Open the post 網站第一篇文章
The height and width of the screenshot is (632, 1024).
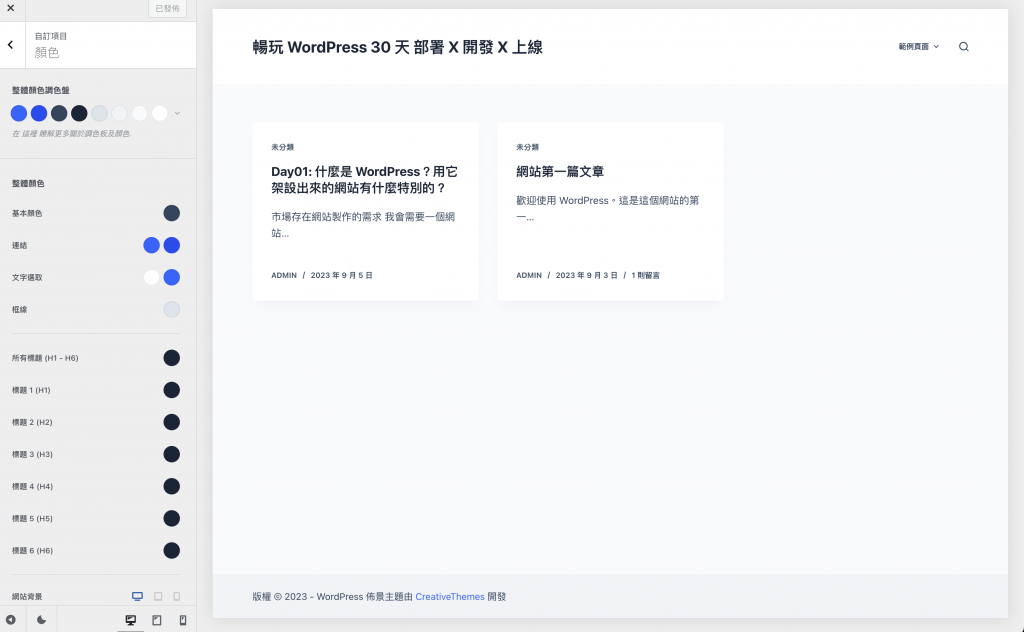[x=560, y=172]
